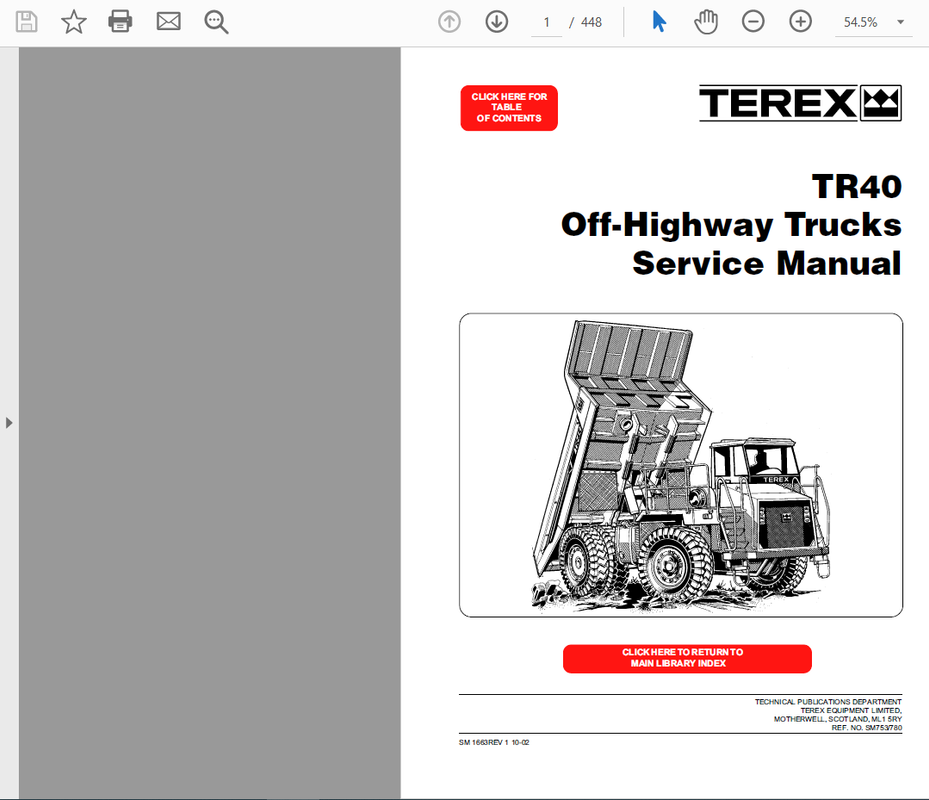Click the 'SM 1663REV 1 10-02' text
Image resolution: width=929 pixels, height=800 pixels.
point(494,743)
